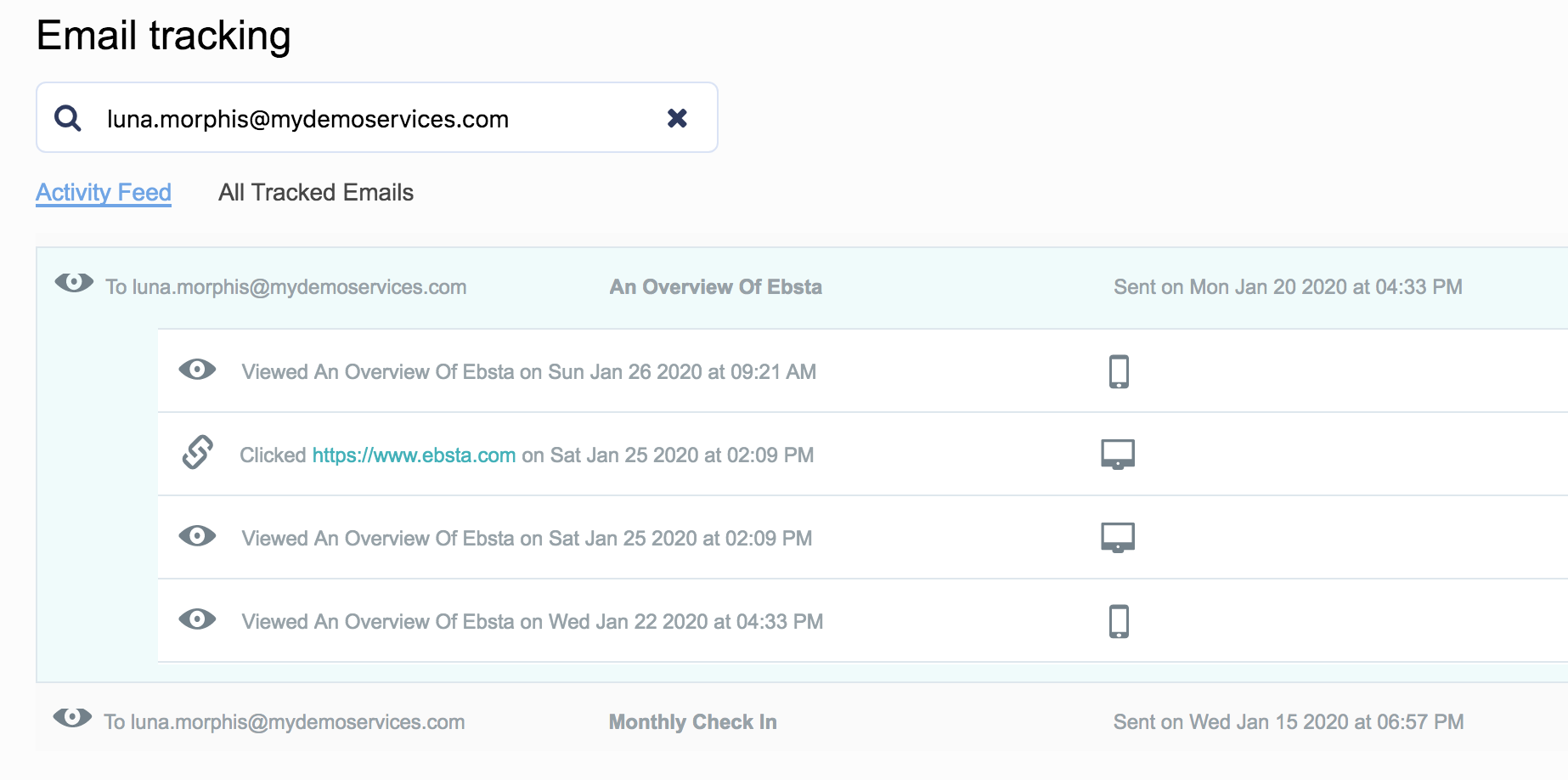The width and height of the screenshot is (1568, 780).
Task: Click eye icon for Sun Jan 26 view
Action: pyautogui.click(x=197, y=370)
